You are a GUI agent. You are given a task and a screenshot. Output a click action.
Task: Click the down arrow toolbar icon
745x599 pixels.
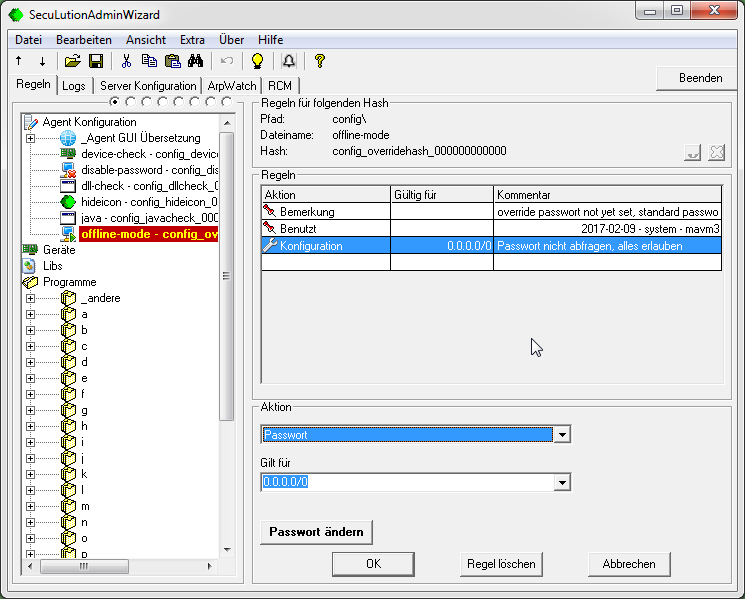[42, 61]
